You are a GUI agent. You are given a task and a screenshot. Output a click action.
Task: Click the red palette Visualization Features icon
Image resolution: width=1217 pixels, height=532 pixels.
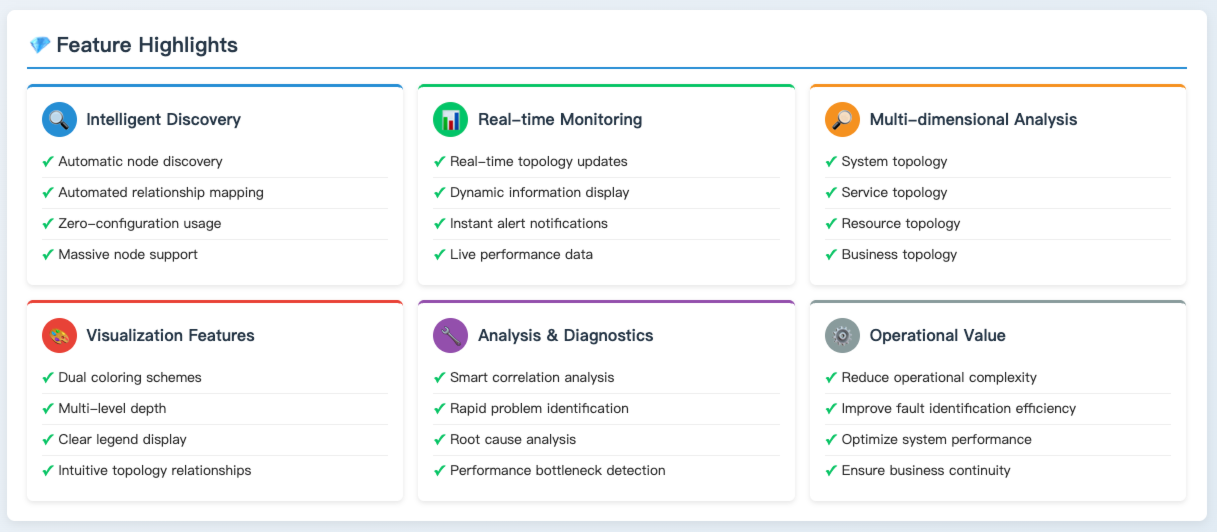tap(59, 336)
